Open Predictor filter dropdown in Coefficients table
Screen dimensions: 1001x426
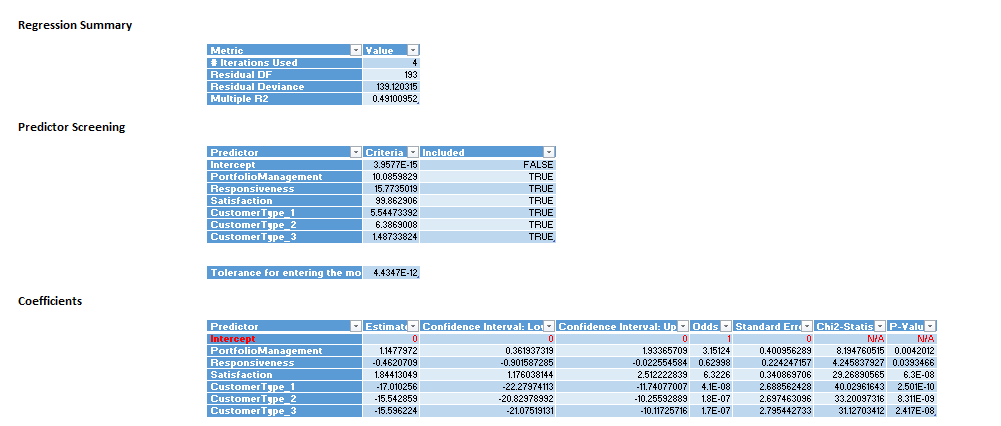(x=356, y=326)
